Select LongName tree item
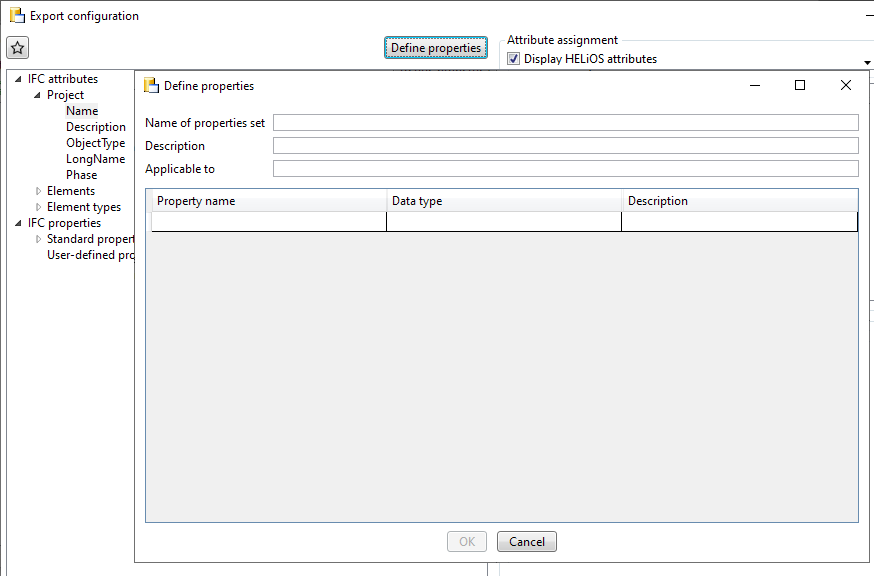This screenshot has width=874, height=576. pos(95,159)
